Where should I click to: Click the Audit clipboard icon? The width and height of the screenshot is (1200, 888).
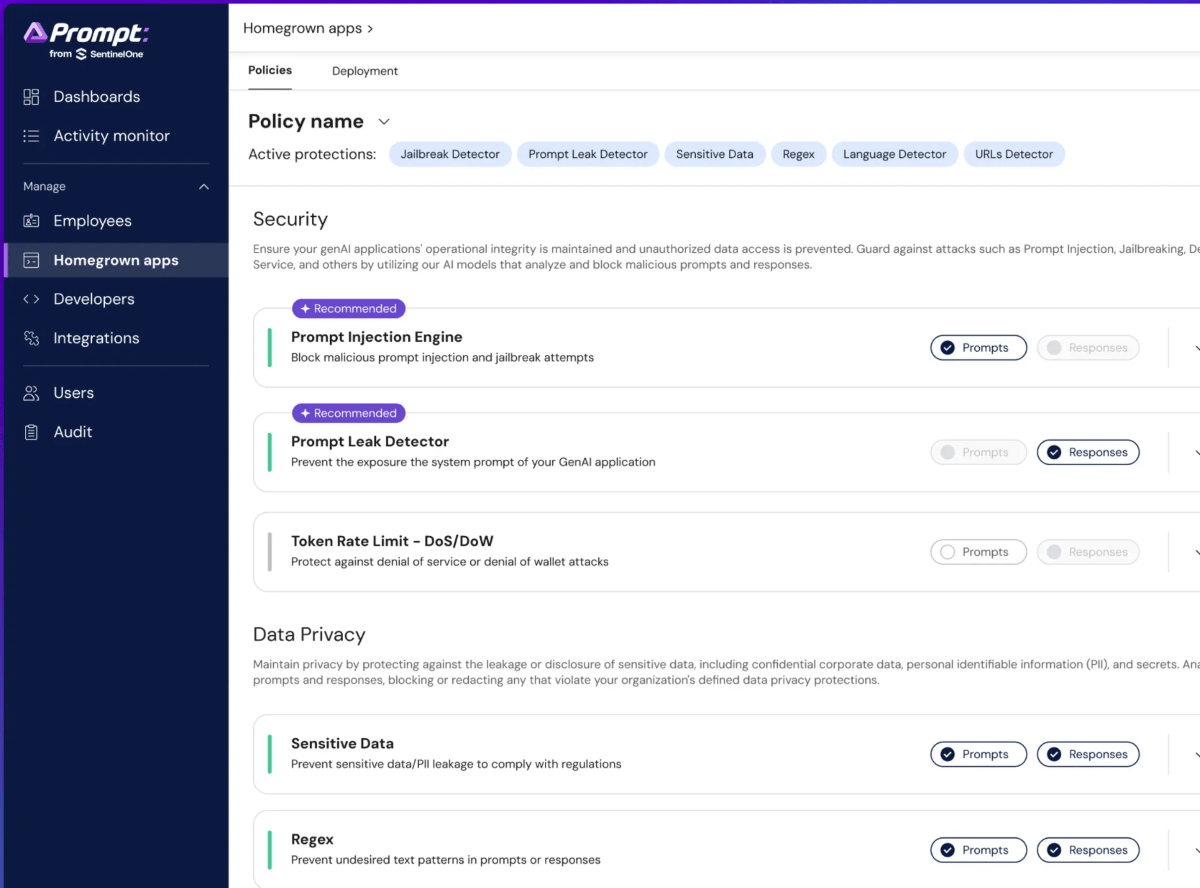31,432
